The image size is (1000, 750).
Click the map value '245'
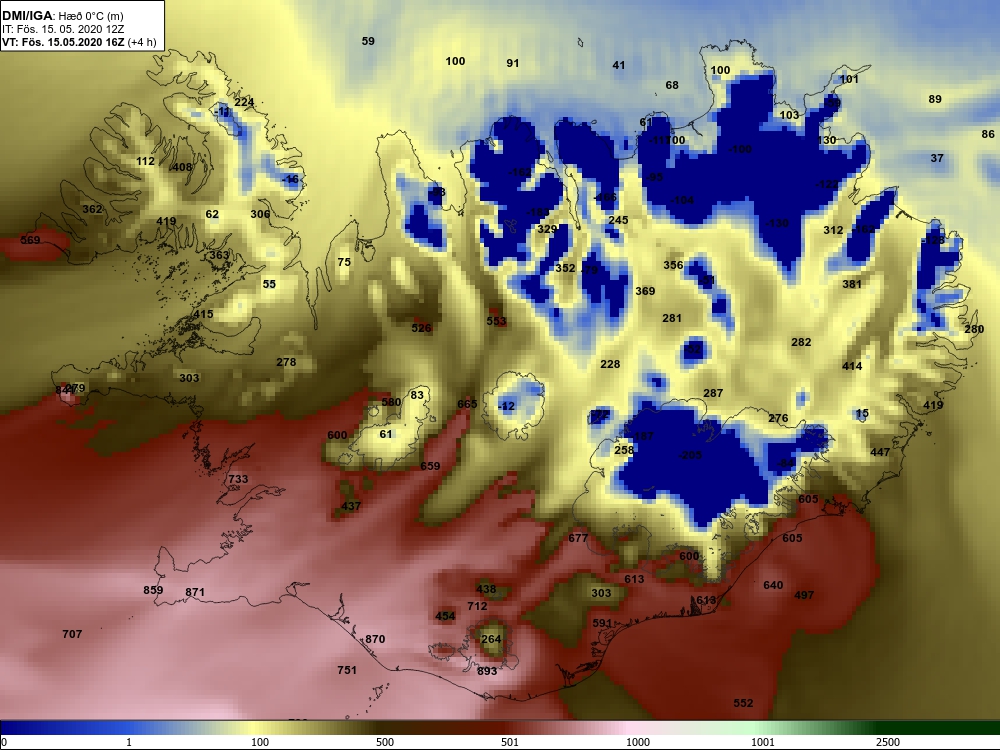(618, 220)
